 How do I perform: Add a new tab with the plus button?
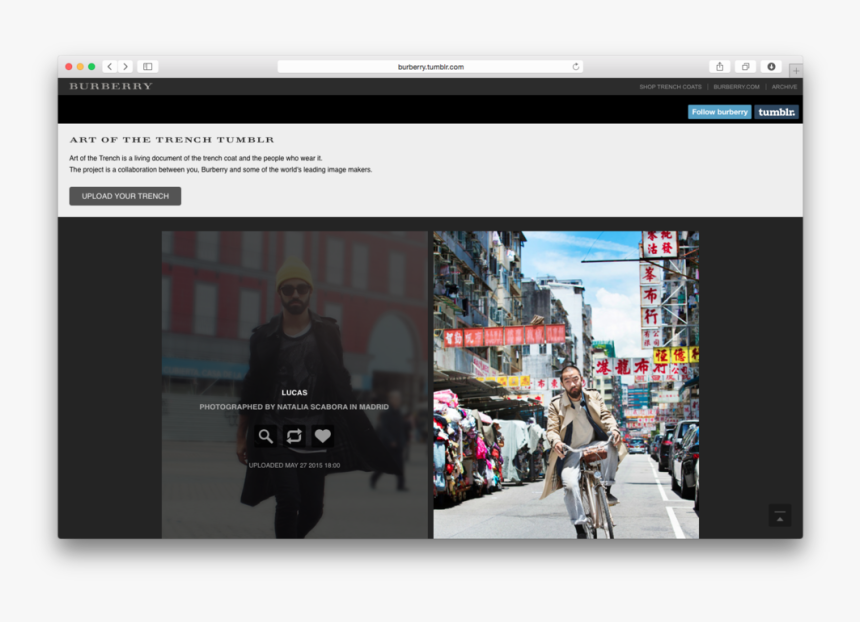pyautogui.click(x=796, y=70)
